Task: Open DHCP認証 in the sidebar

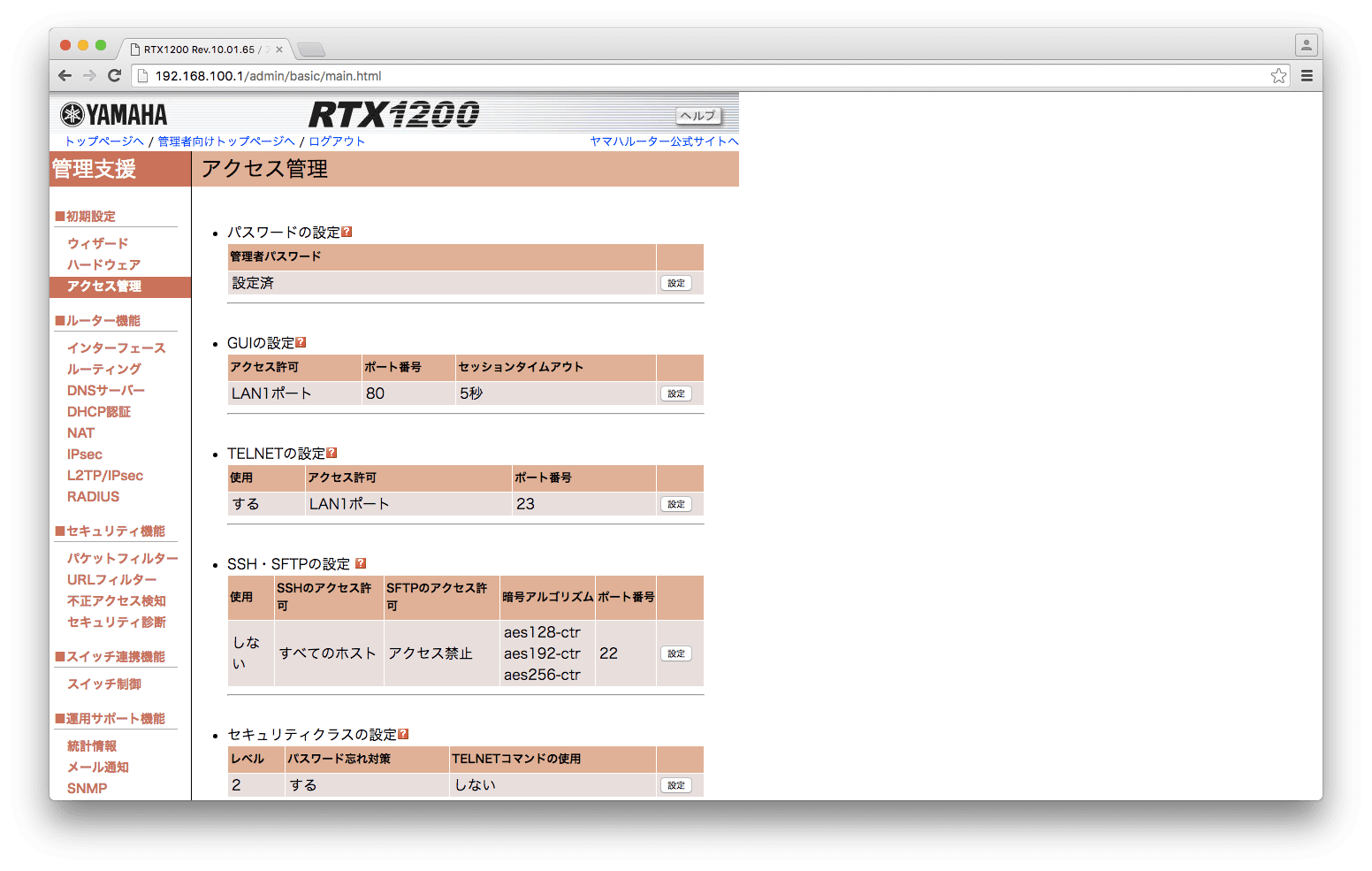Action: pyautogui.click(x=99, y=411)
